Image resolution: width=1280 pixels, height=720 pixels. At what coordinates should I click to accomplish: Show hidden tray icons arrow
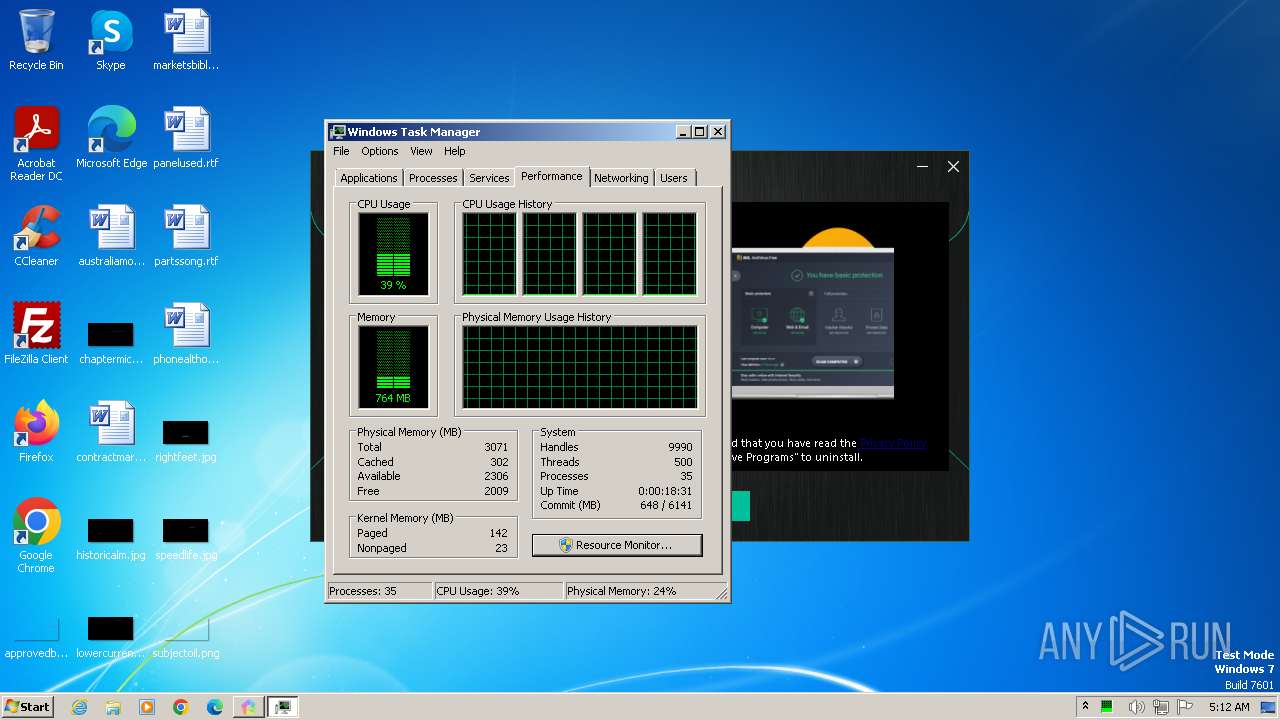pyautogui.click(x=1085, y=707)
